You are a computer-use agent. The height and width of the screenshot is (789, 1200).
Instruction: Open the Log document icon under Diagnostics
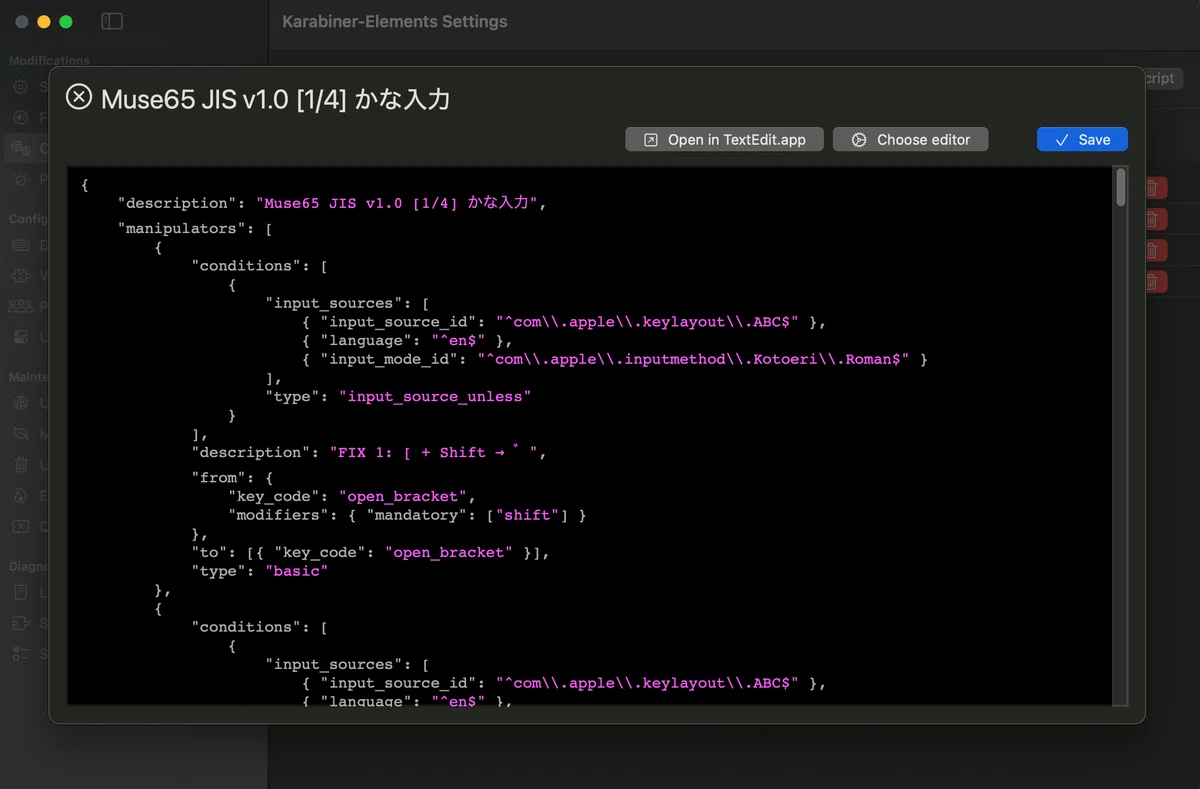pos(21,592)
